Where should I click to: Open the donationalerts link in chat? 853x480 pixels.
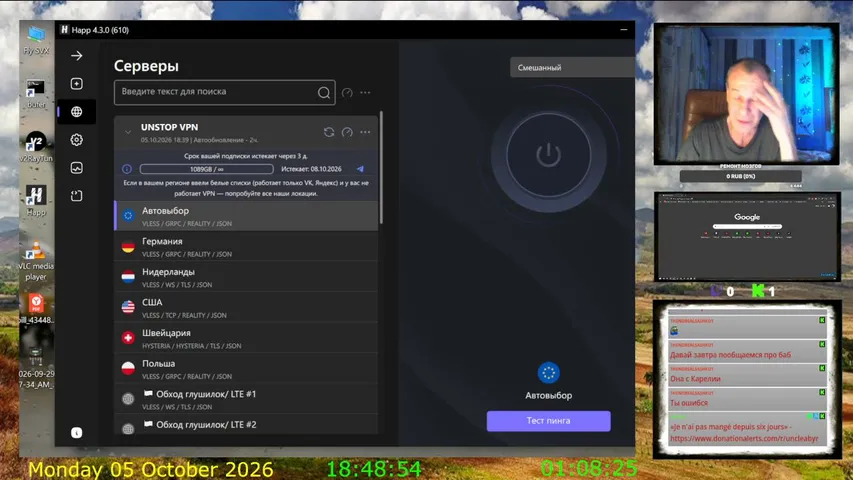point(744,438)
